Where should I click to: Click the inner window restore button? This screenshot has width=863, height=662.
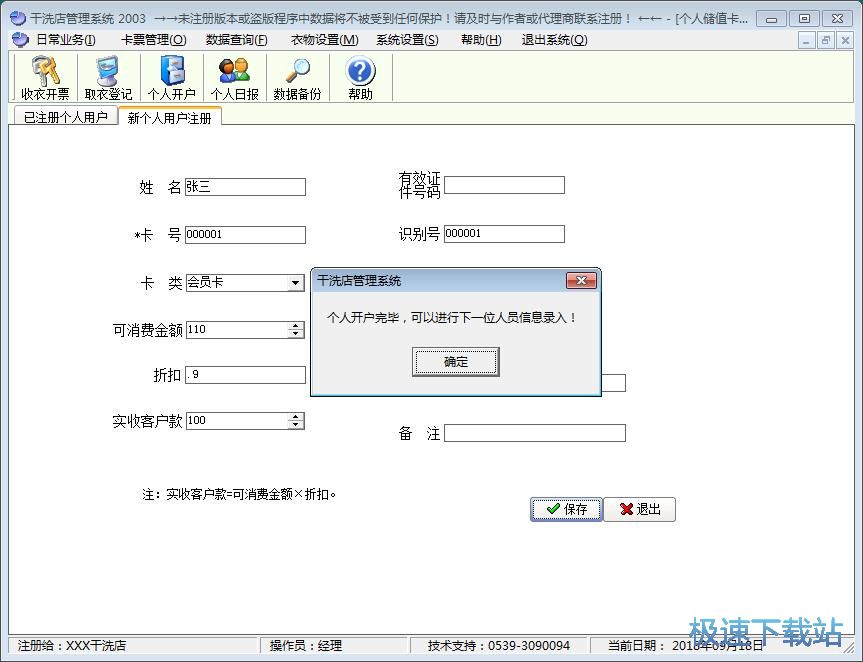pos(826,40)
